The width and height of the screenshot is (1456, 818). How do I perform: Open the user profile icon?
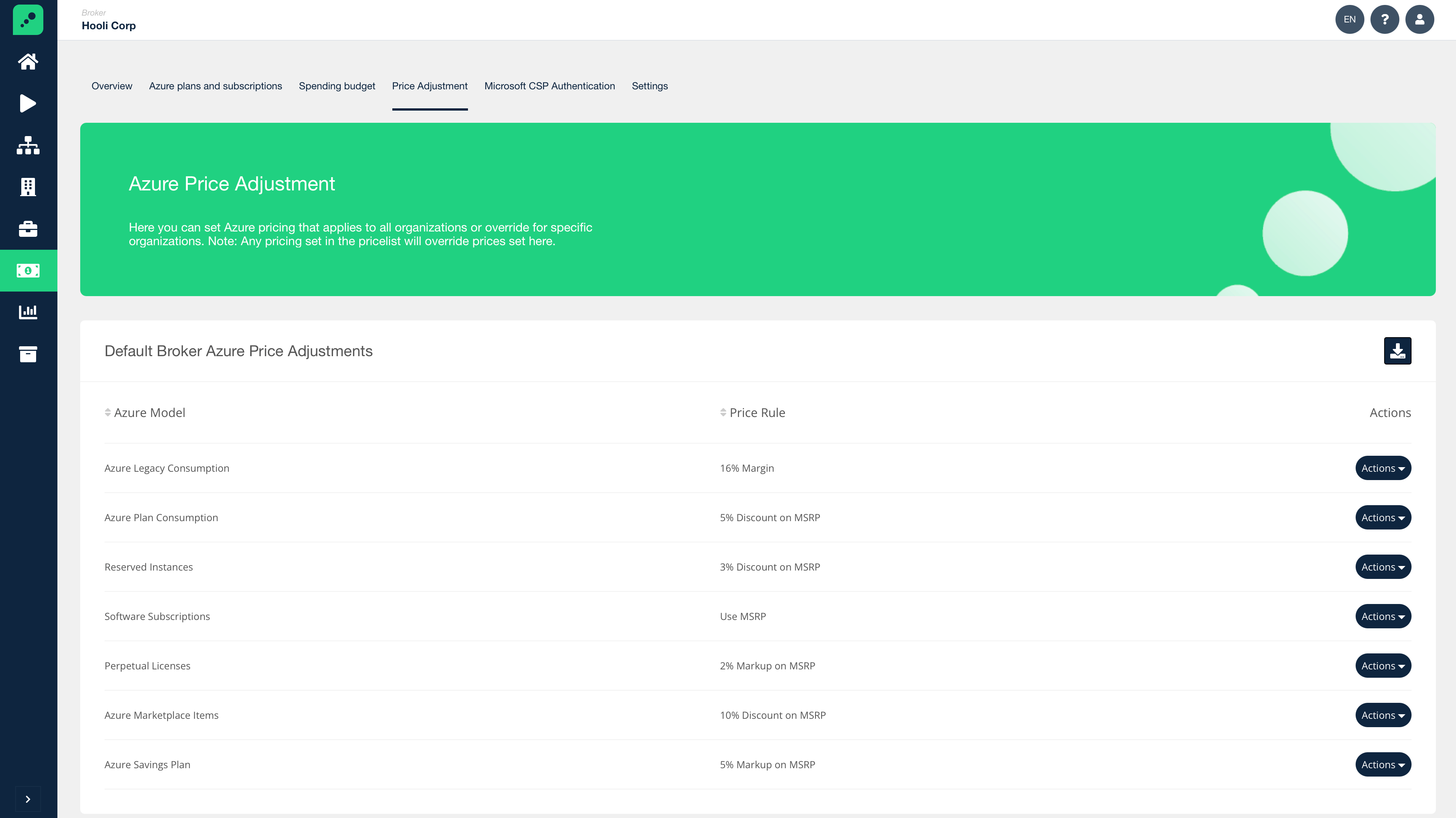click(1420, 20)
